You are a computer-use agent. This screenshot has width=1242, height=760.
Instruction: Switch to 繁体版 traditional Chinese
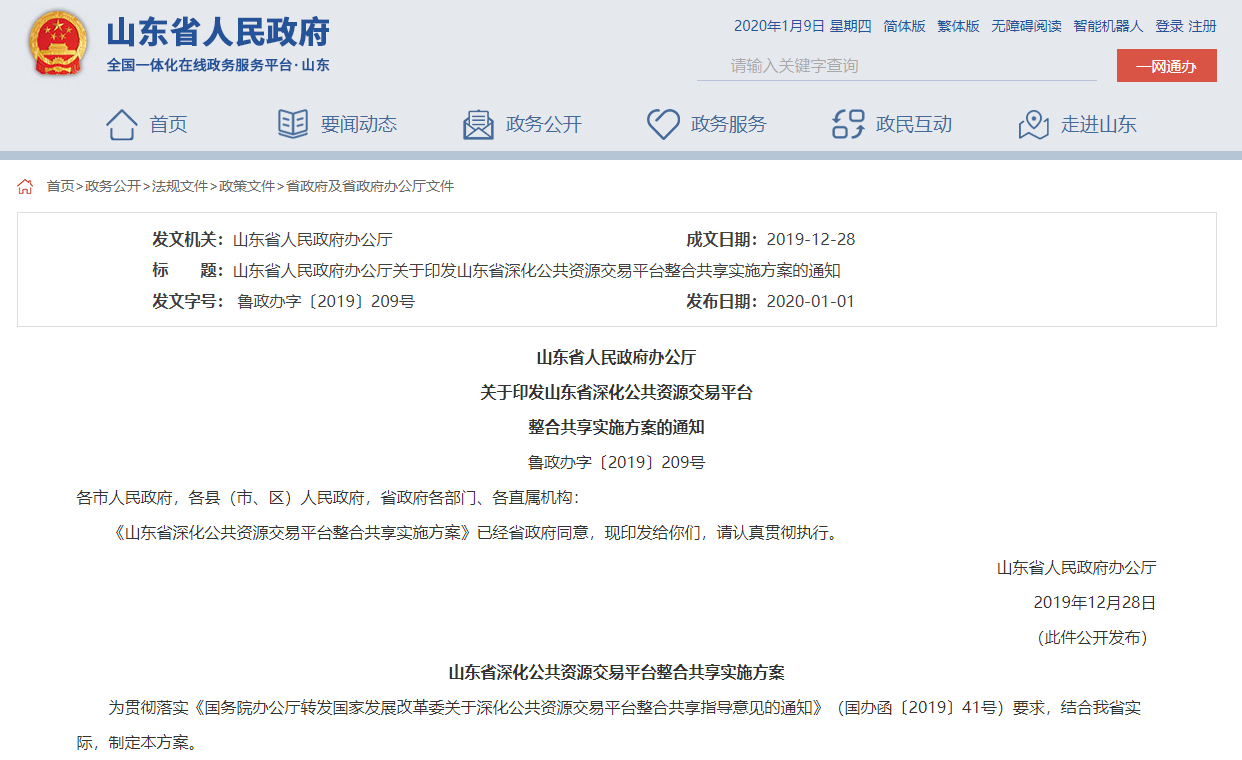tap(958, 26)
